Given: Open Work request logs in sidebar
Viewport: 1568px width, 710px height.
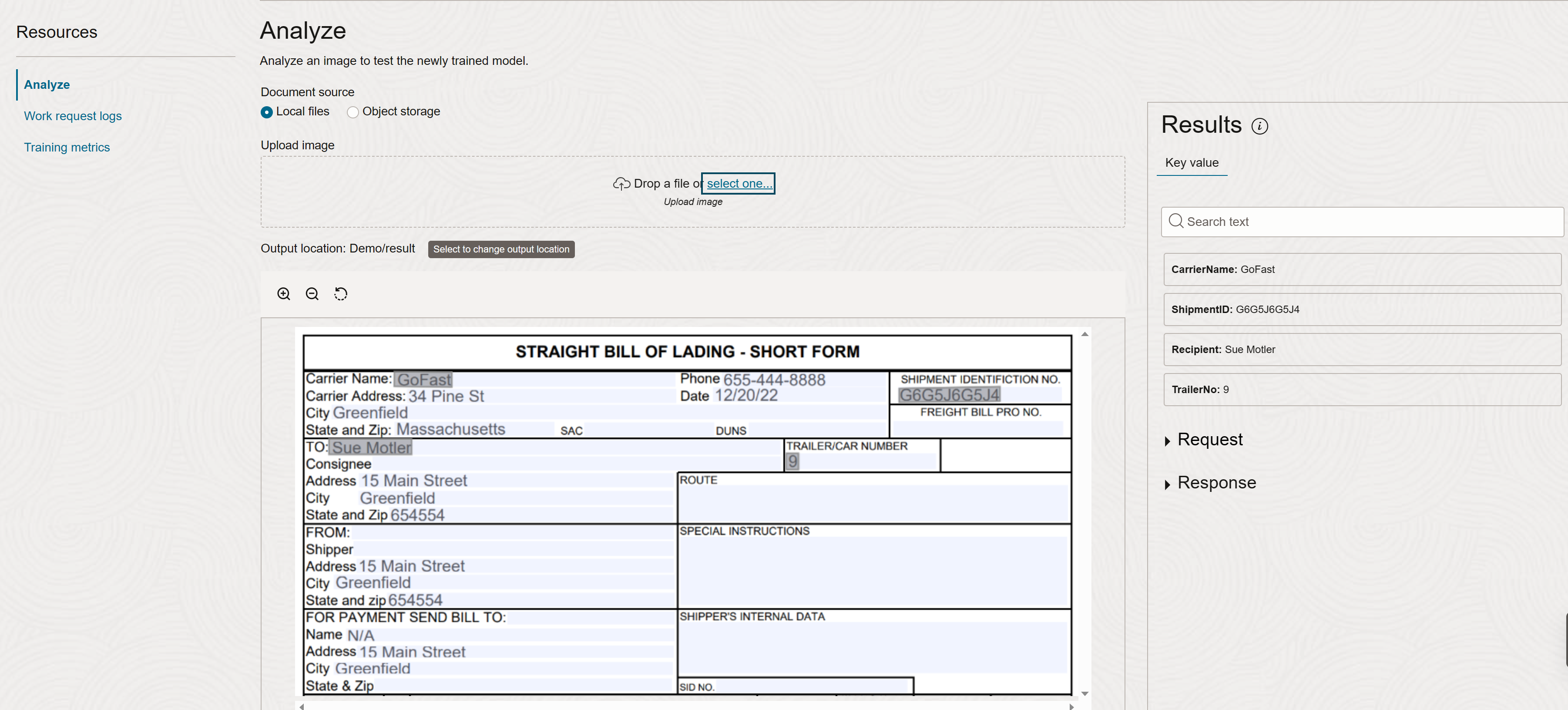Looking at the screenshot, I should [72, 116].
